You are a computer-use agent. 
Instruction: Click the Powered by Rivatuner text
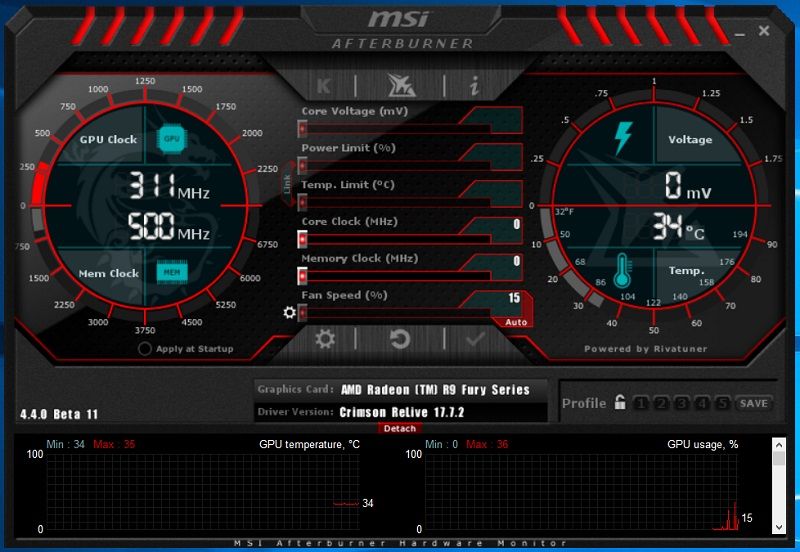pyautogui.click(x=645, y=349)
